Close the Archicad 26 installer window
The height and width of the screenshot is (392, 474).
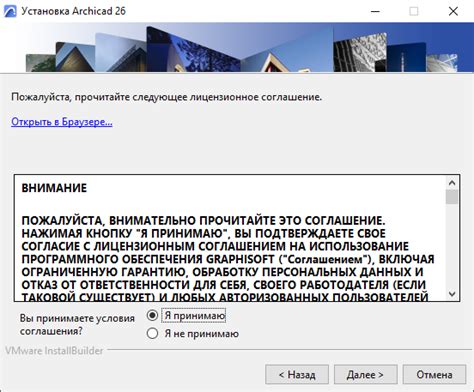(453, 11)
